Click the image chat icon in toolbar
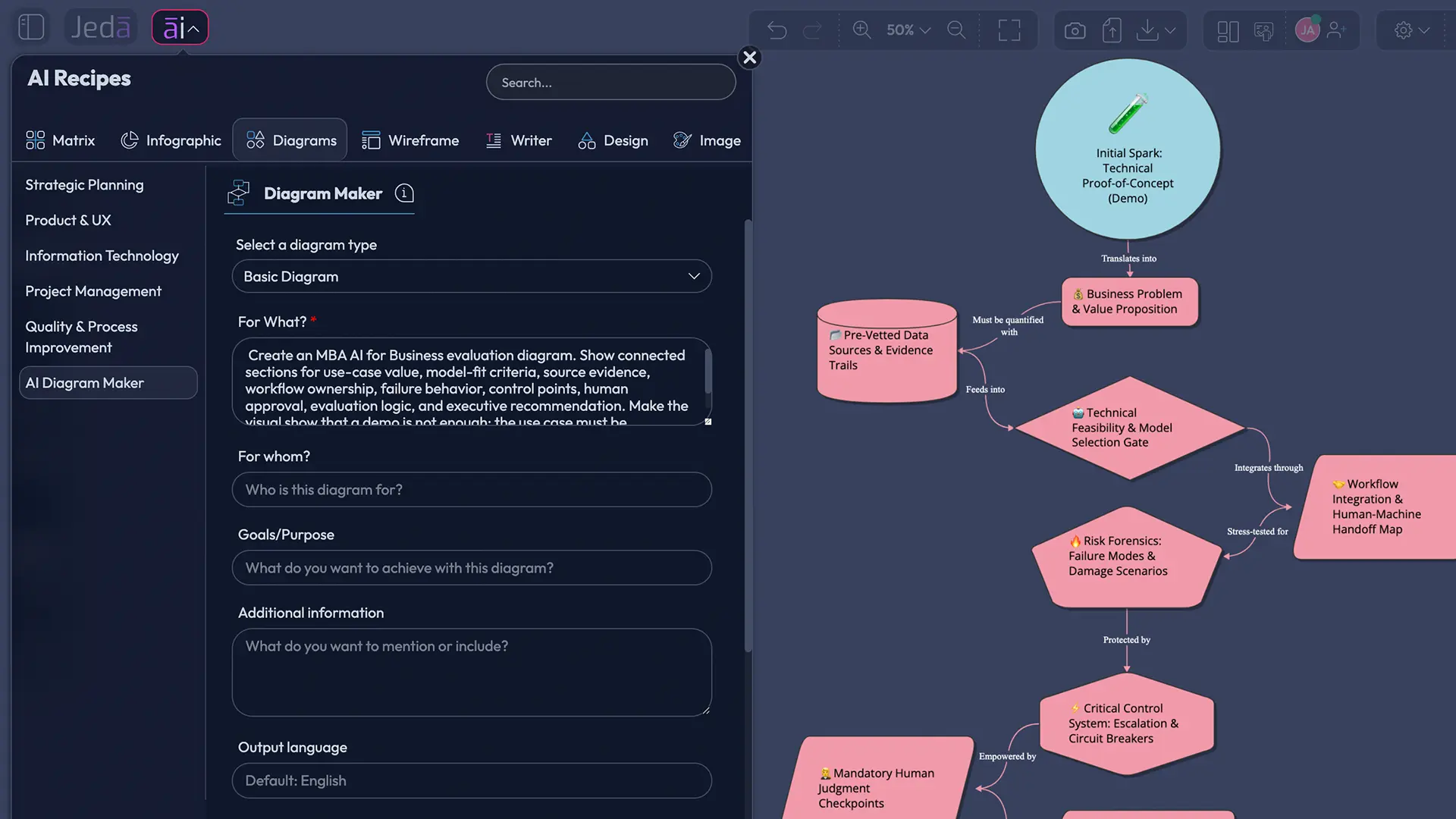 (1263, 30)
